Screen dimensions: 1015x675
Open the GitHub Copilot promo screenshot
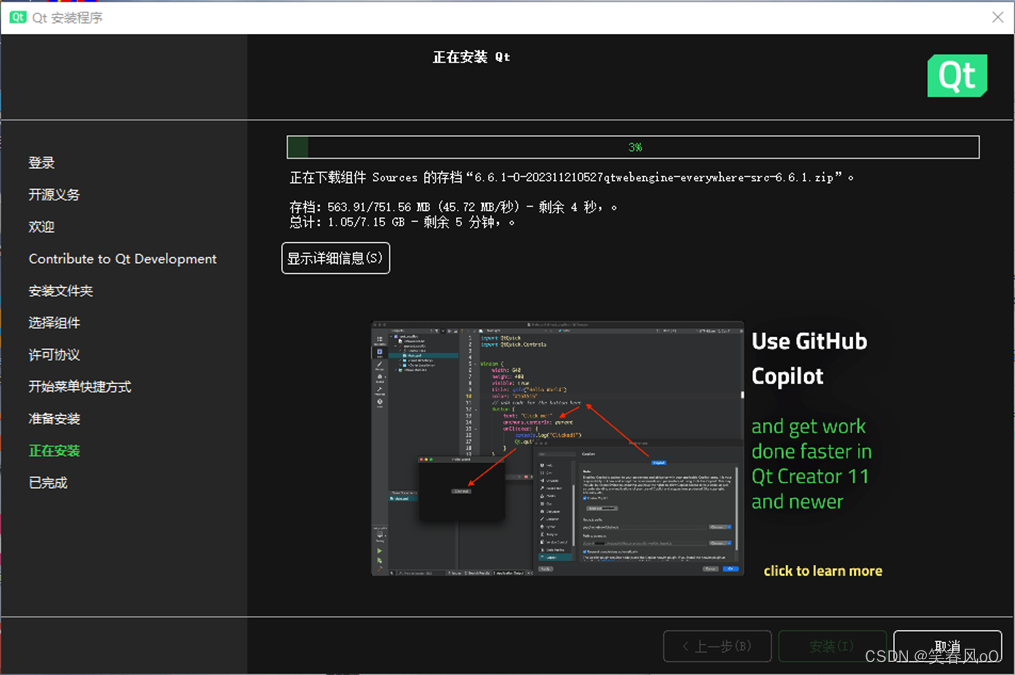tap(557, 448)
